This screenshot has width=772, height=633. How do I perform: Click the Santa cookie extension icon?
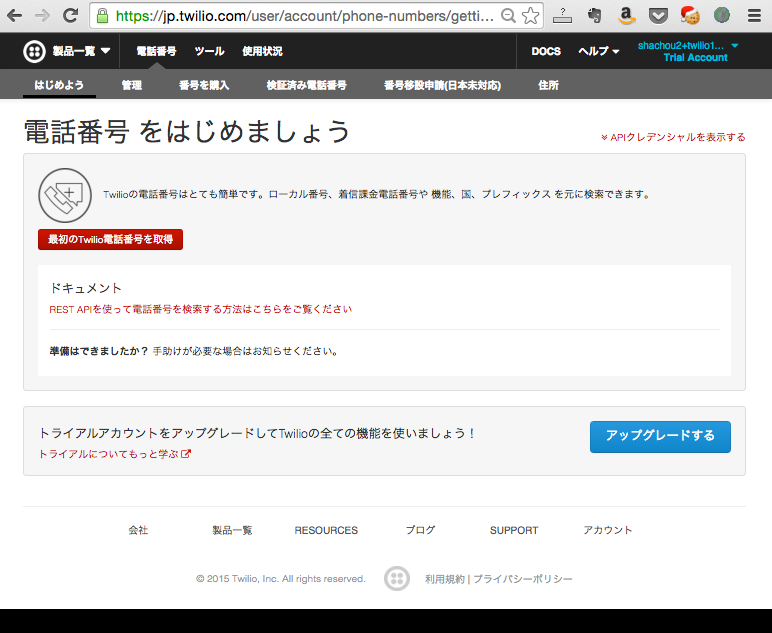coord(690,15)
